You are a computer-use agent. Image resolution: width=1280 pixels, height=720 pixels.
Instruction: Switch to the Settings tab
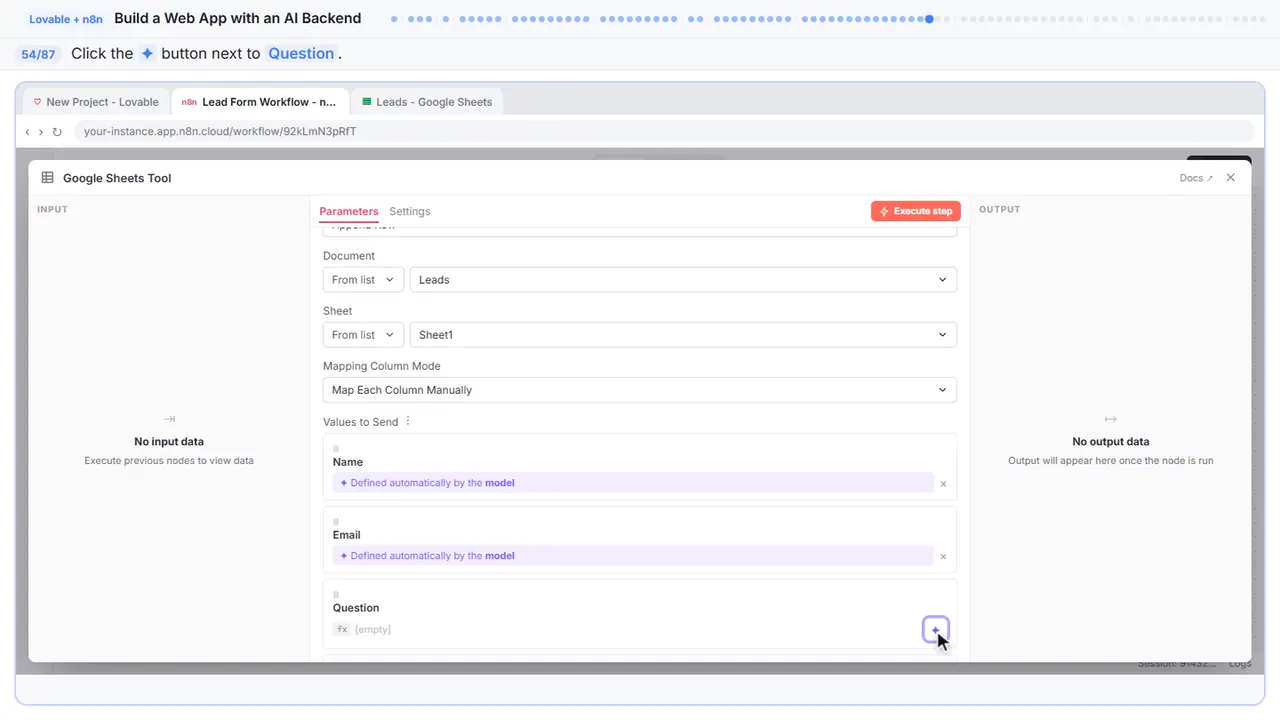(x=410, y=212)
